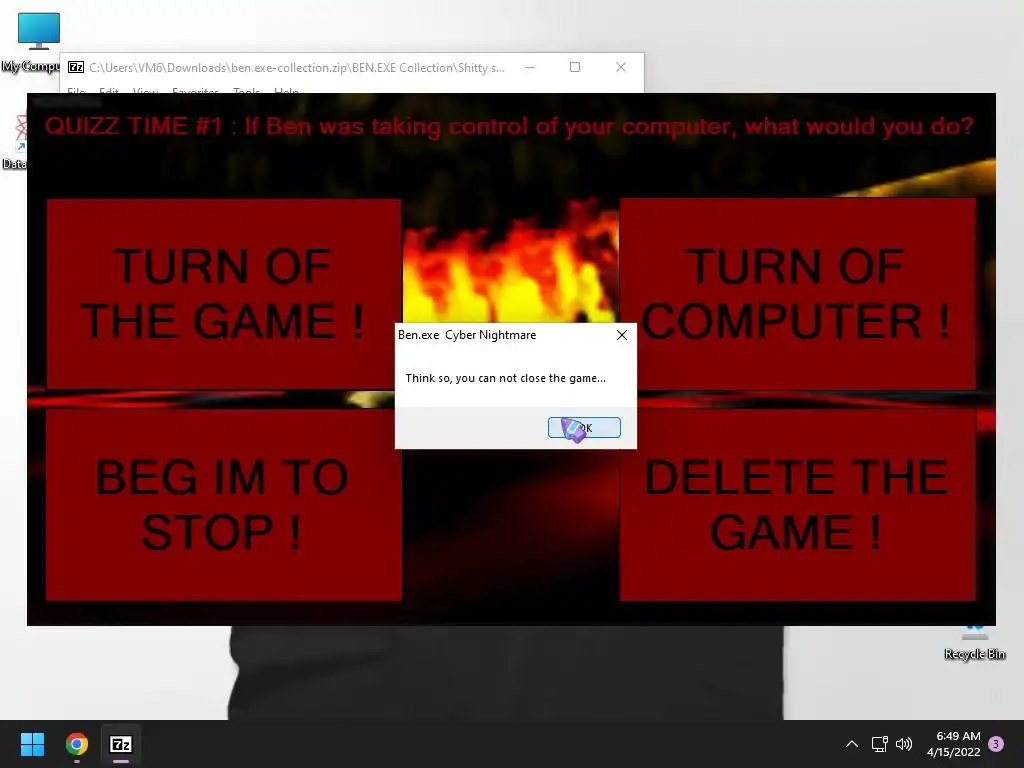Show hidden system tray icons
The image size is (1024, 768).
click(x=852, y=744)
